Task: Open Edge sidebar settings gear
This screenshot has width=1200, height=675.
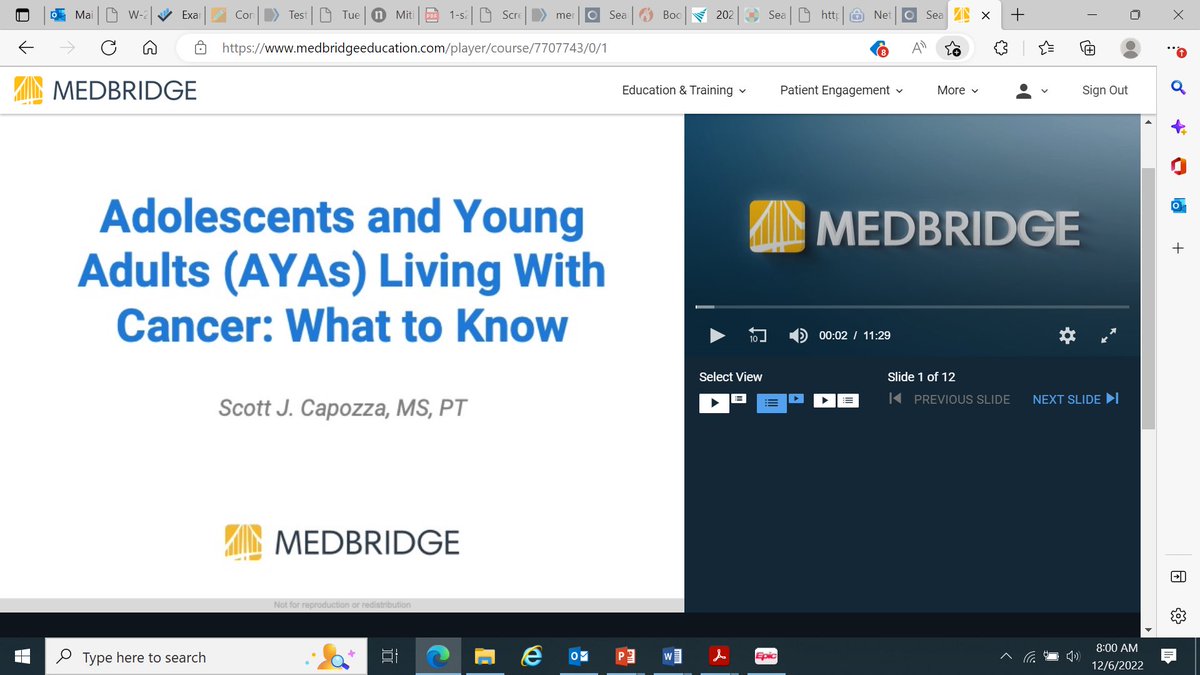Action: coord(1178,614)
